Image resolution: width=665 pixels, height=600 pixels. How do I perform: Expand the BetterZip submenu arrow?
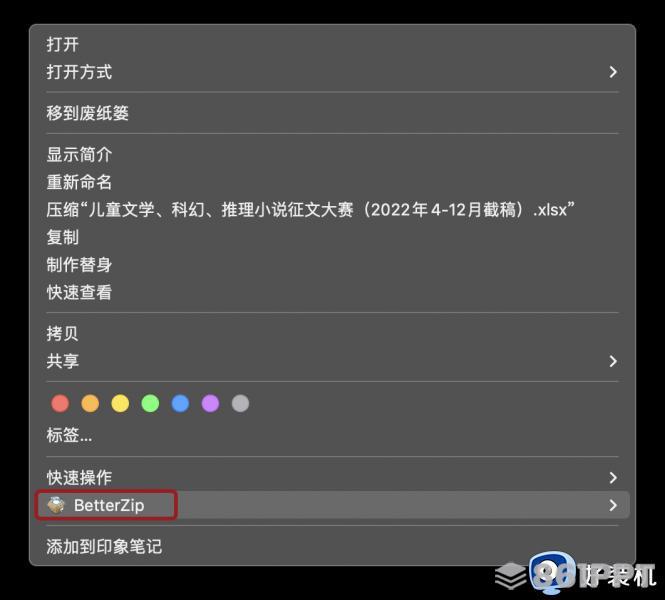tap(613, 505)
